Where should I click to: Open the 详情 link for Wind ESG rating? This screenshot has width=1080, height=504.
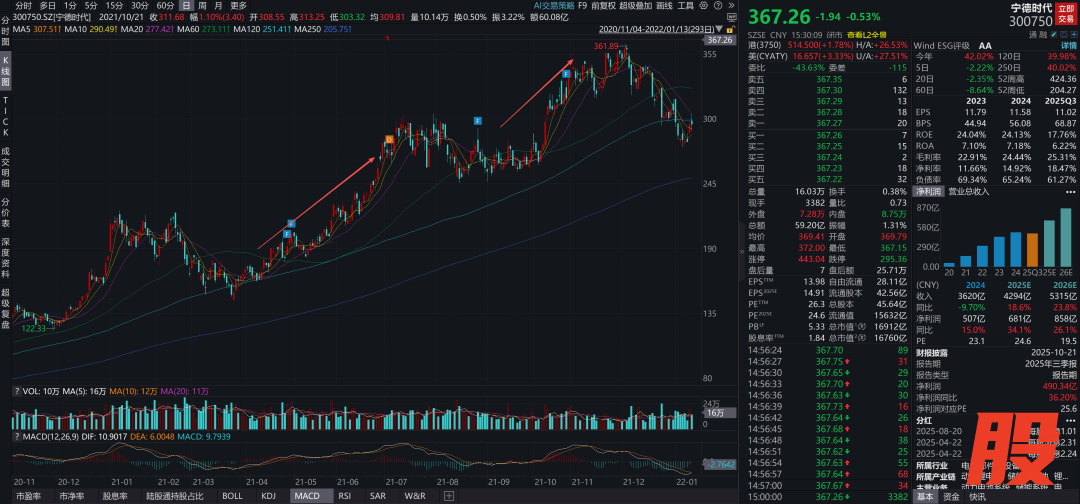[1064, 45]
